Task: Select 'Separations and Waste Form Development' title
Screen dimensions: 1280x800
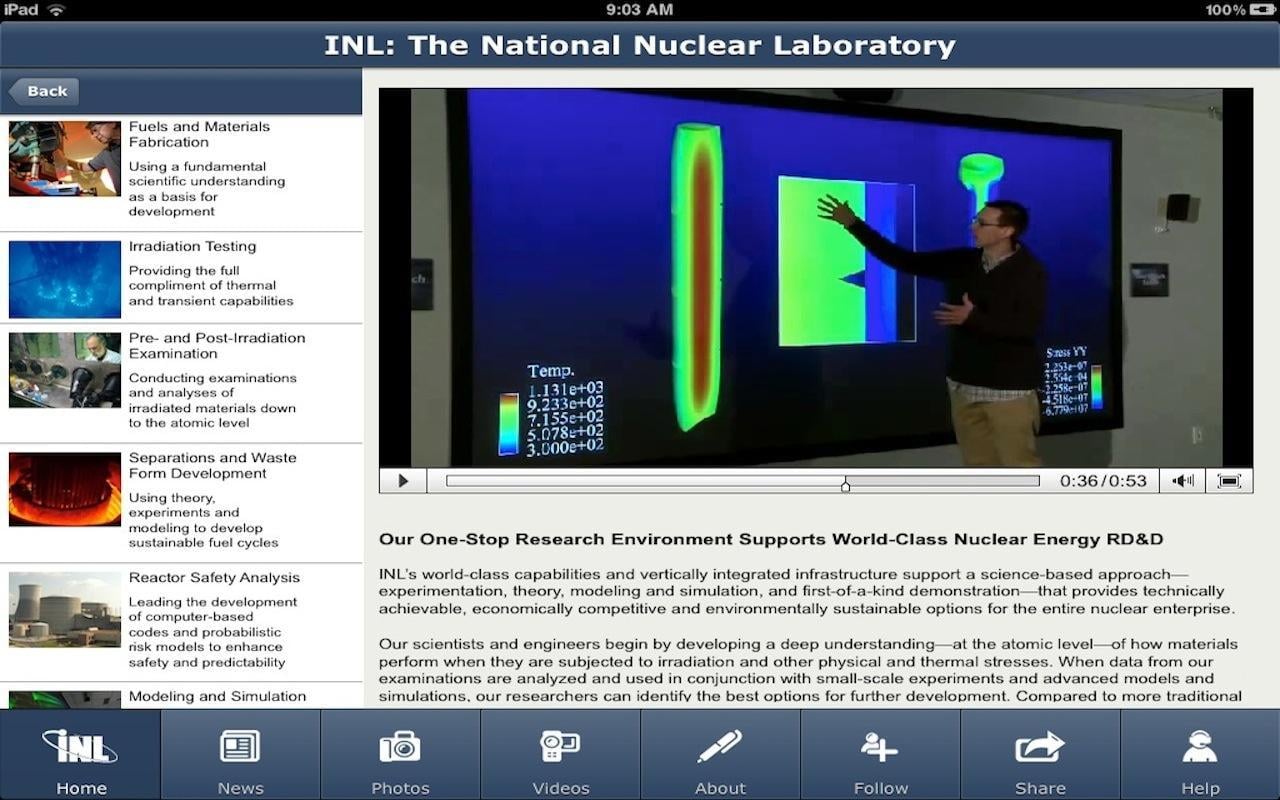Action: coord(212,465)
